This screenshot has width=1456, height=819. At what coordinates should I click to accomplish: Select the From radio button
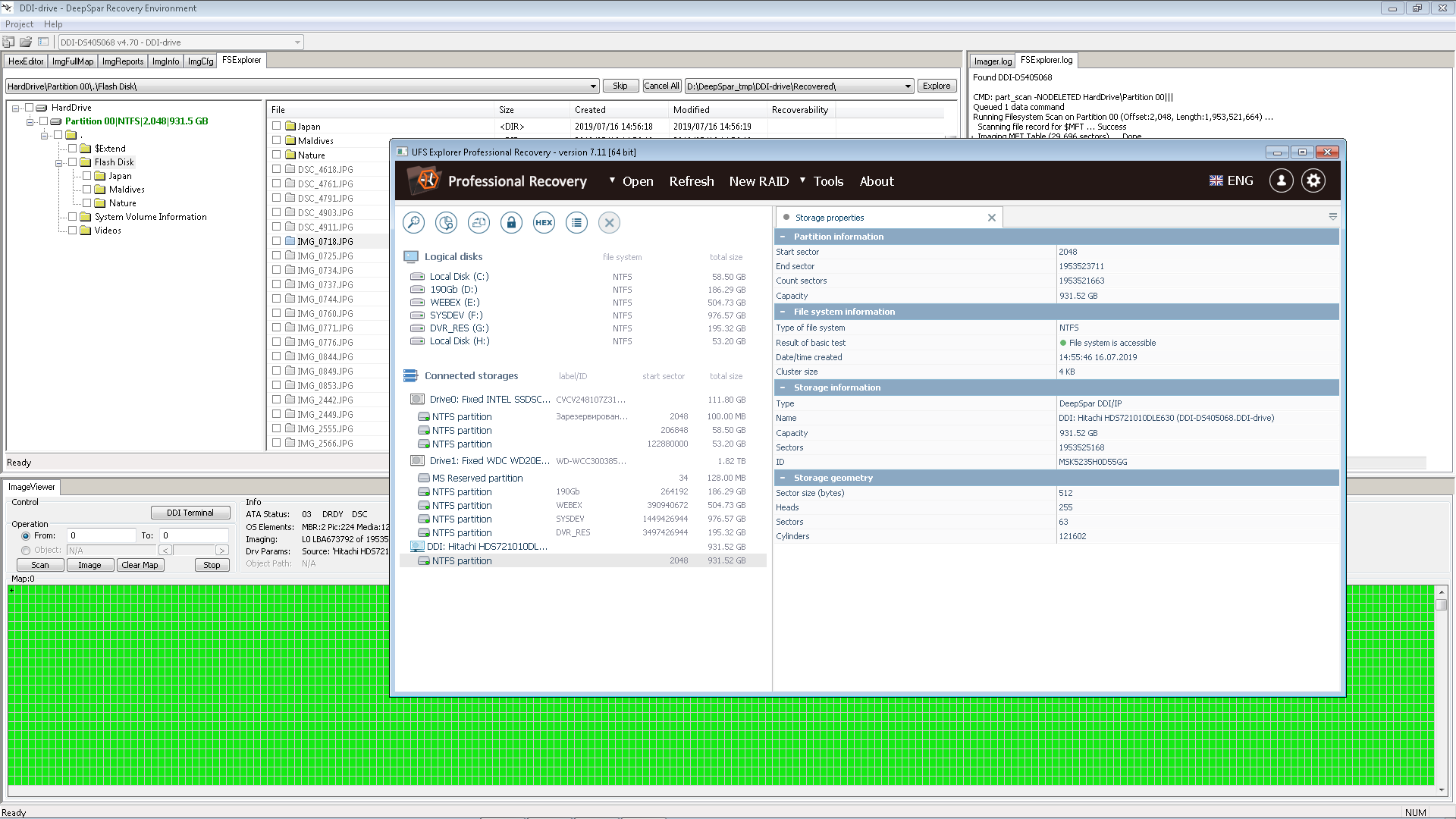pos(26,535)
